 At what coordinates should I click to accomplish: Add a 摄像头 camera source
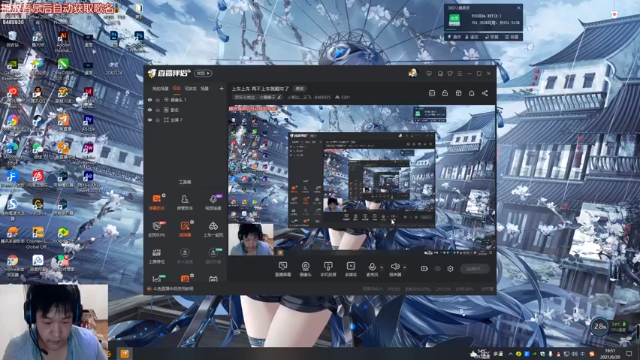[305, 269]
